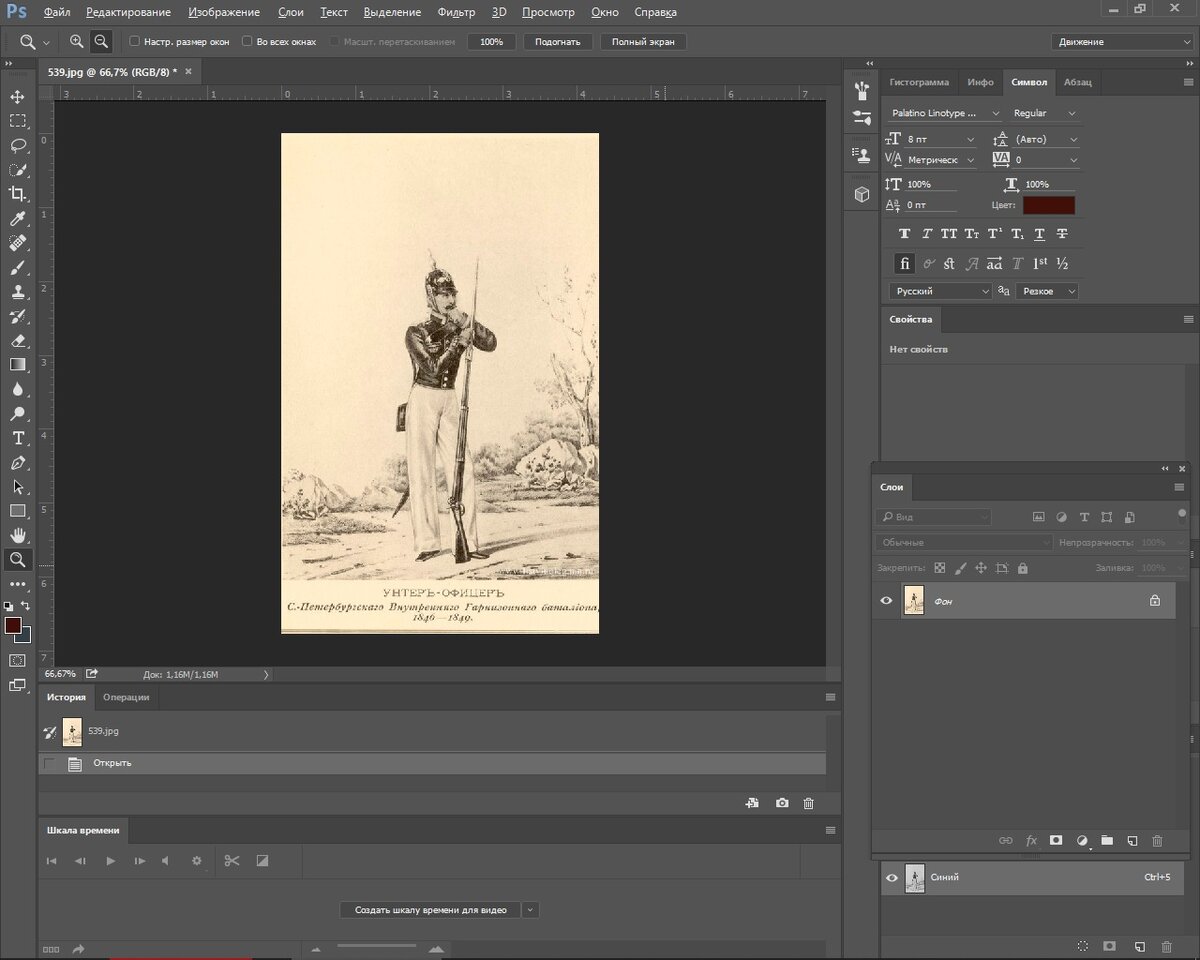1200x960 pixels.
Task: Enable 'Настр. размер окон' checkbox
Action: coord(135,42)
